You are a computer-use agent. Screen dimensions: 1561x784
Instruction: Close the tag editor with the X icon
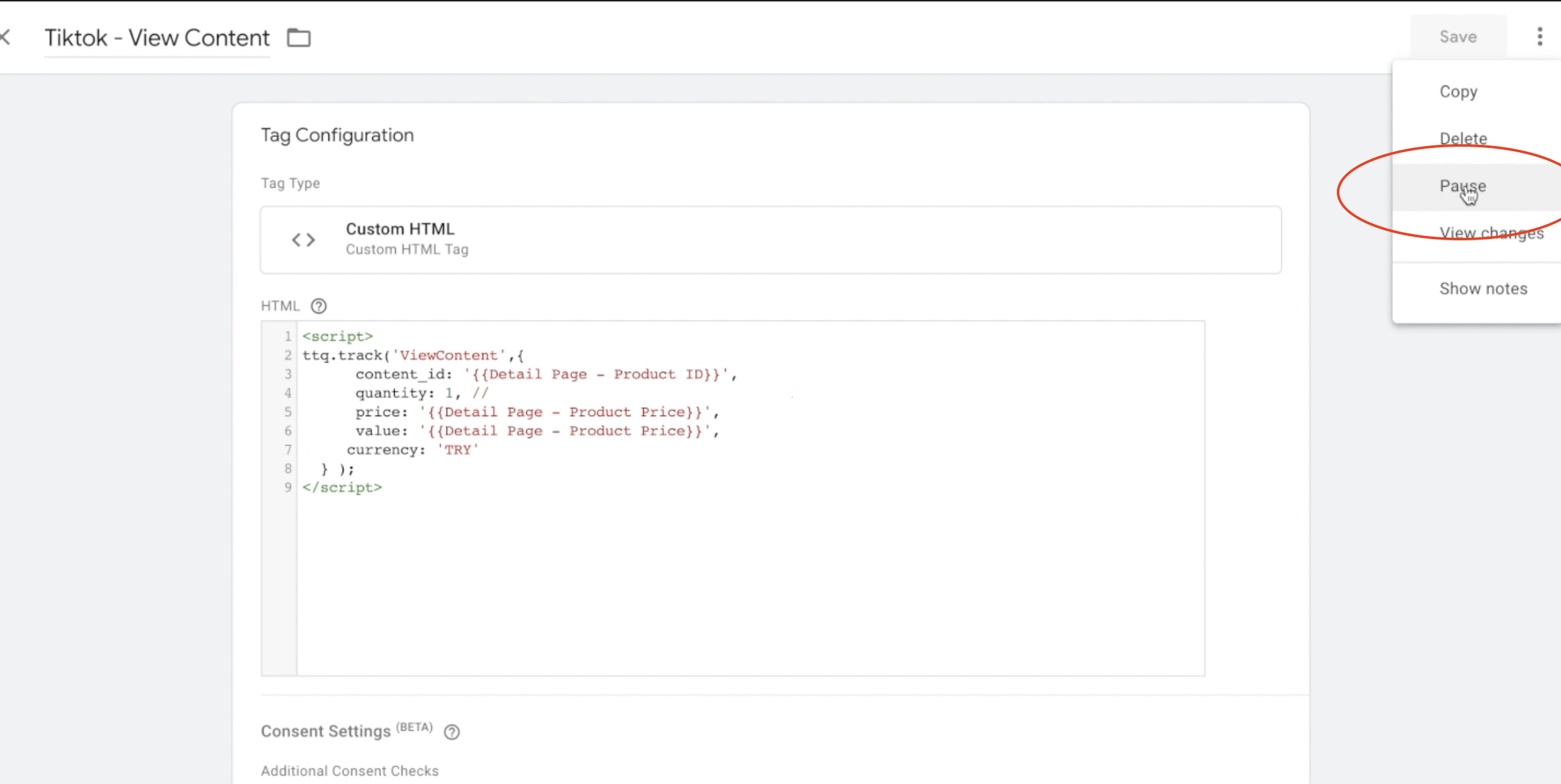coord(5,37)
